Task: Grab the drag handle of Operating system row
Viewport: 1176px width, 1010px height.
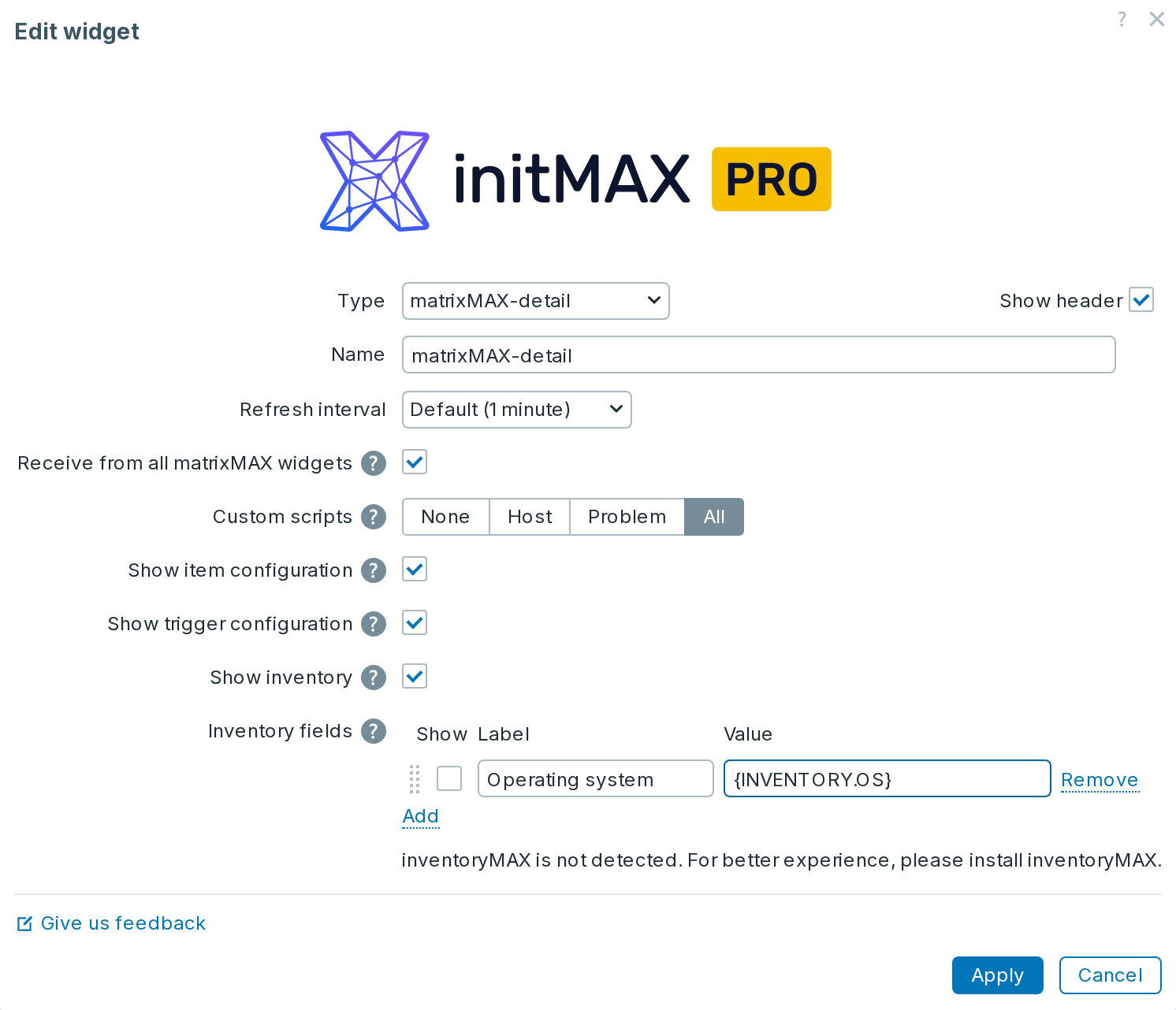Action: (x=415, y=779)
